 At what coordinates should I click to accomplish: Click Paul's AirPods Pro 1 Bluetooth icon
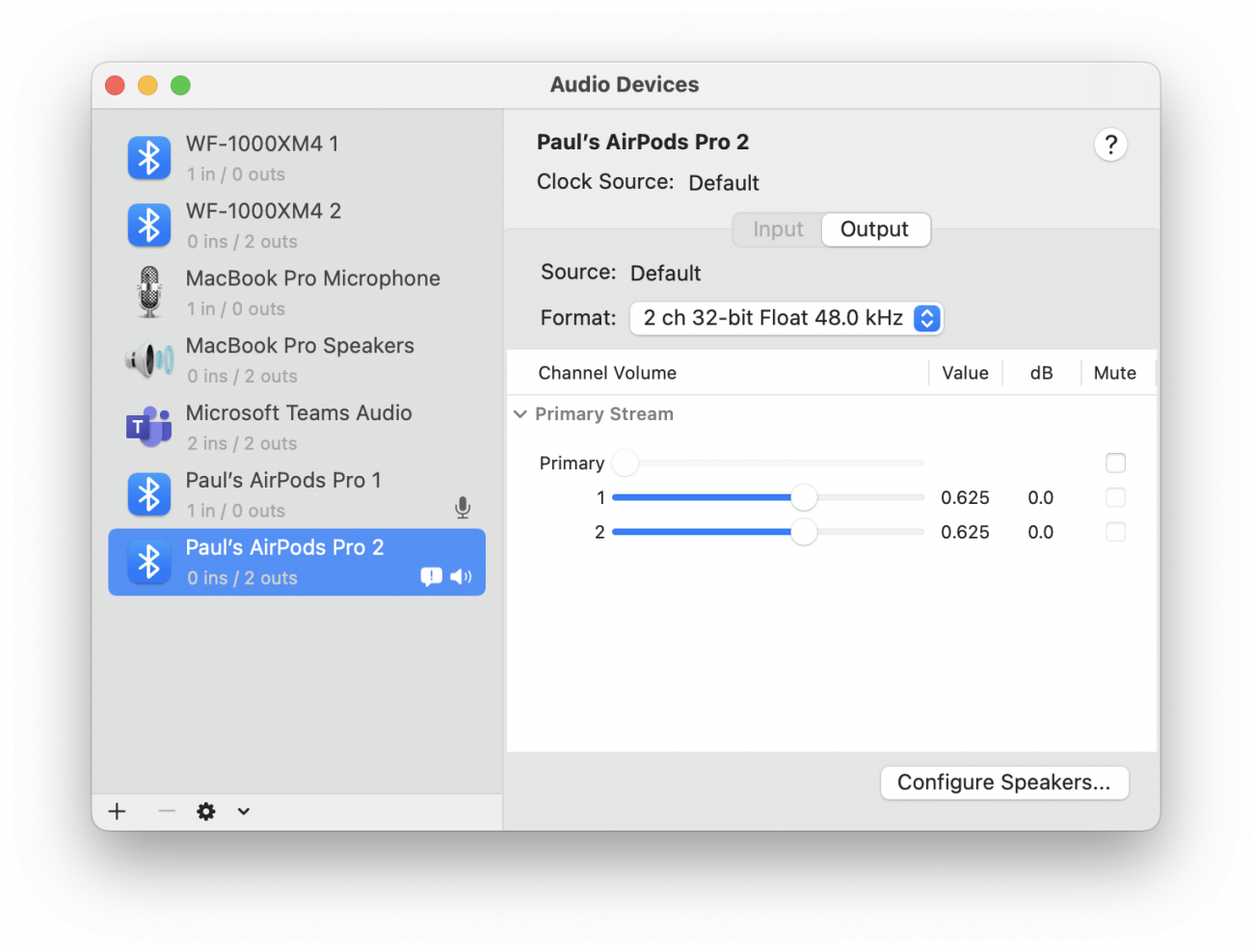[149, 494]
